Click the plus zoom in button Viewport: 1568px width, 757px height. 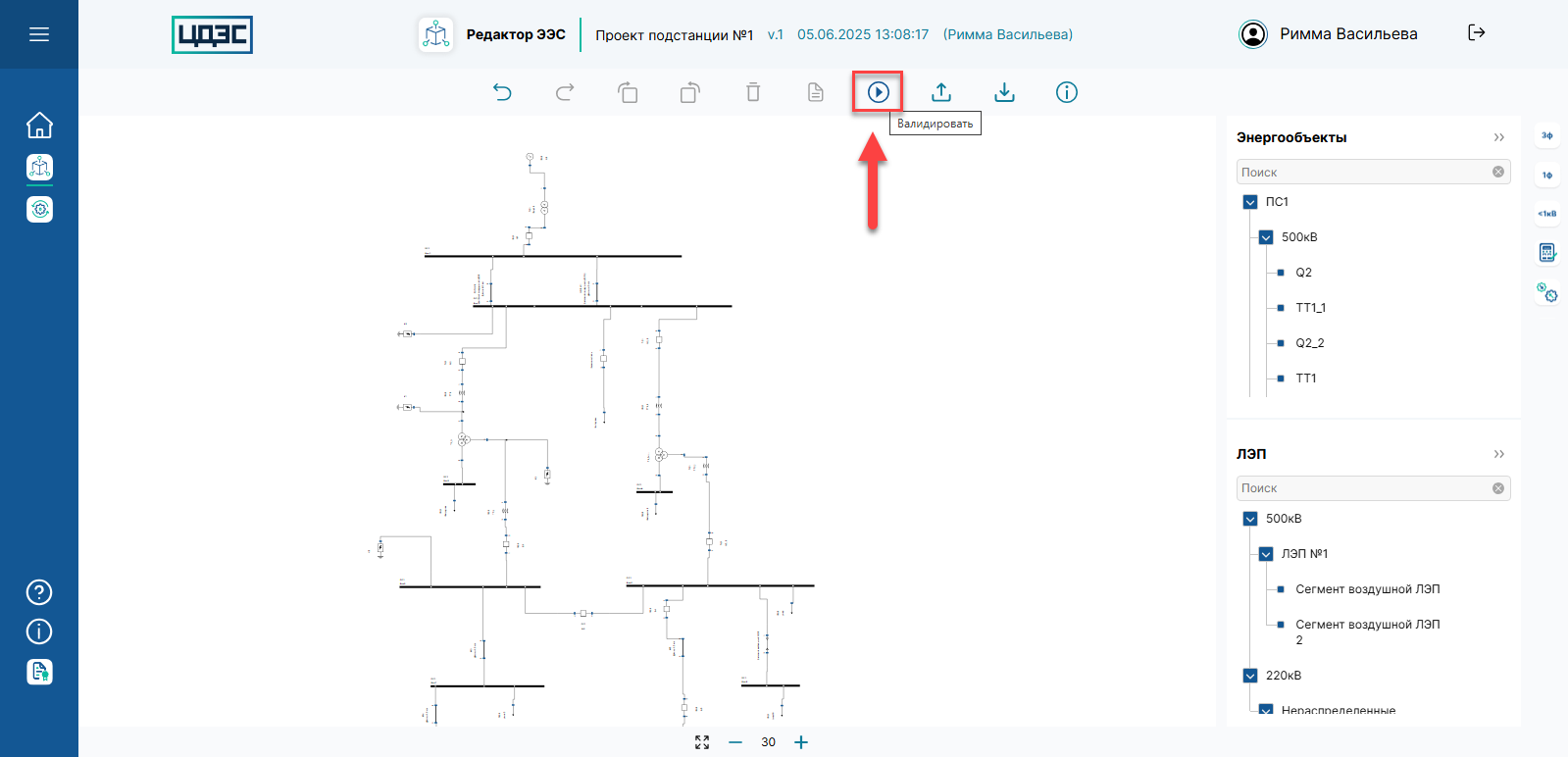[x=801, y=742]
